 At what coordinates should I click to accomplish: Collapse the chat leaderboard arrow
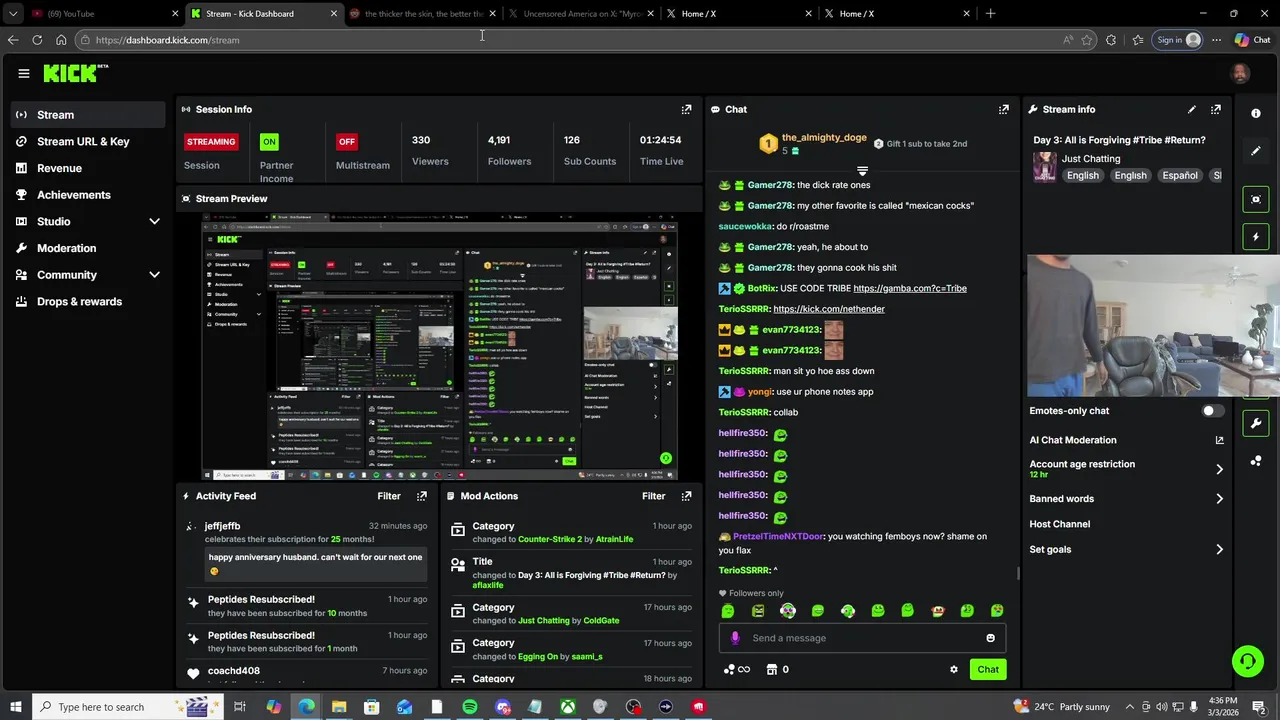(862, 171)
